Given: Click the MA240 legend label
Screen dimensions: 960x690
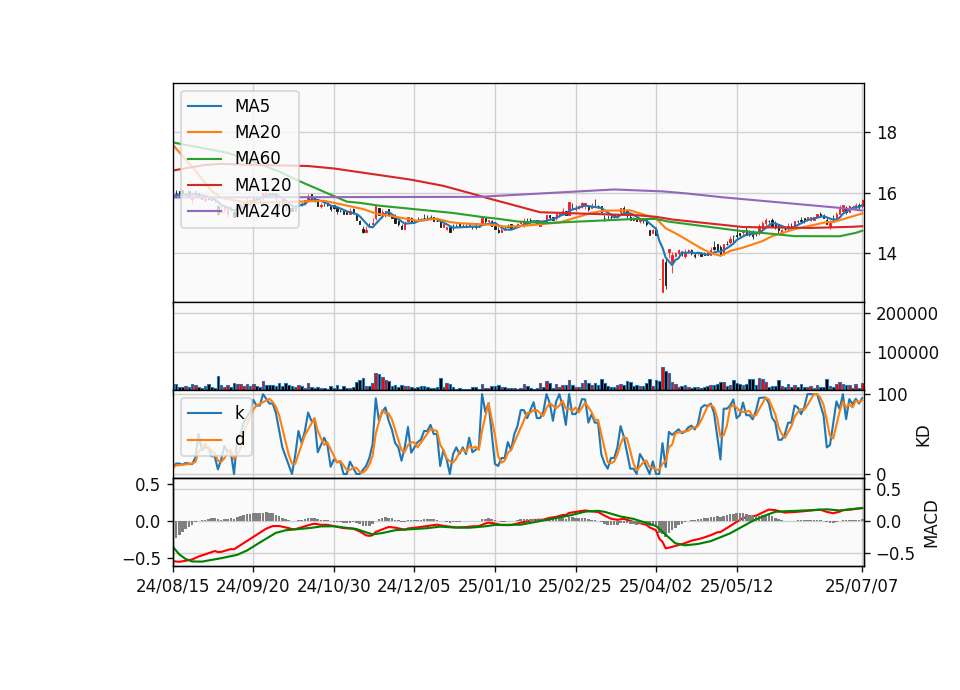Looking at the screenshot, I should (263, 211).
